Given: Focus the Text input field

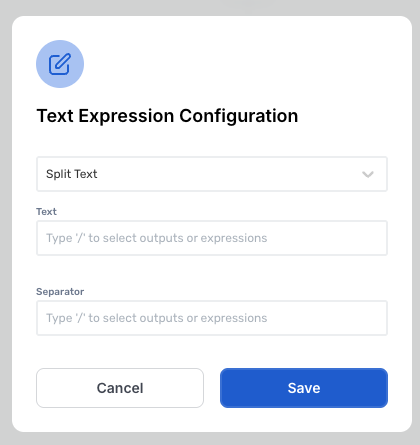Looking at the screenshot, I should click(x=212, y=238).
